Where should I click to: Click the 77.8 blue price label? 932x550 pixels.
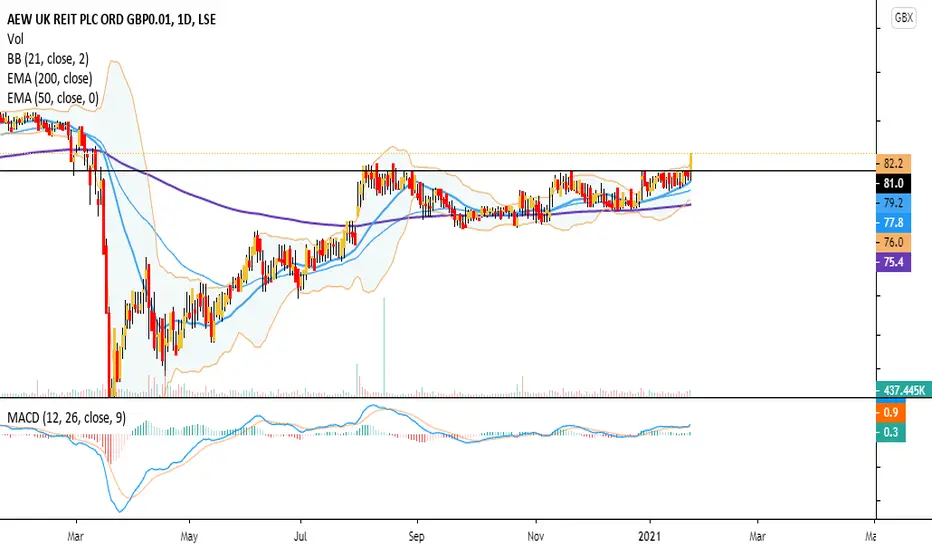click(893, 222)
